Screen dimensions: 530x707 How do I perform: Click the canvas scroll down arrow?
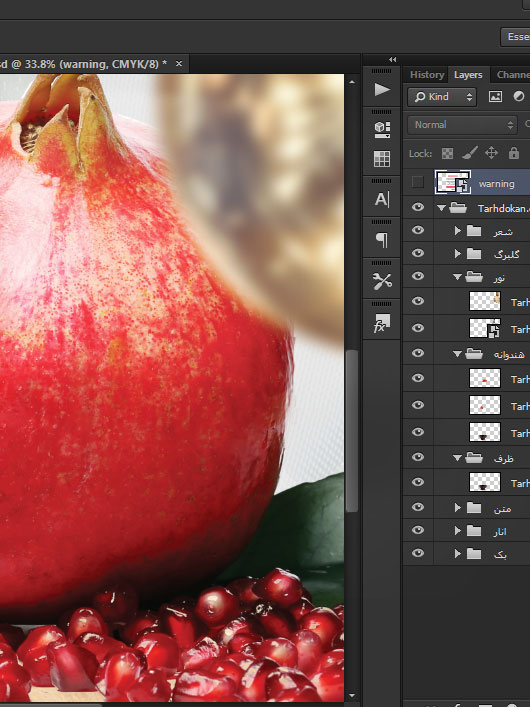coord(352,696)
